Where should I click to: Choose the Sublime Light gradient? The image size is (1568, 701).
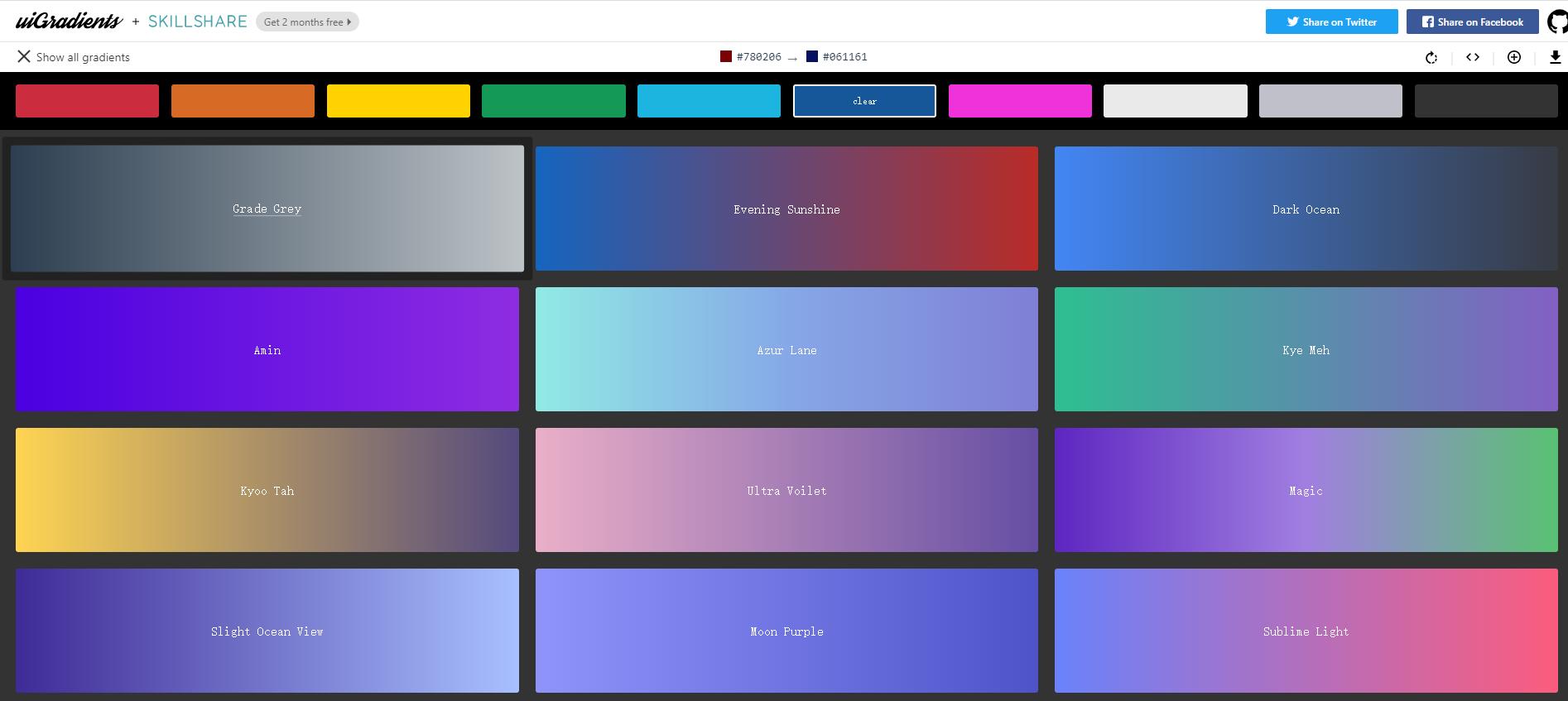(1306, 631)
